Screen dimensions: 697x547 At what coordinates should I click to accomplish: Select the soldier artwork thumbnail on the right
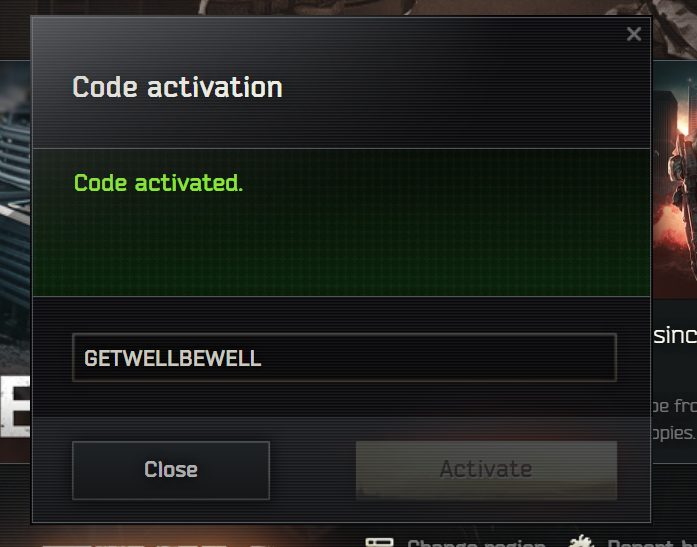coord(675,180)
